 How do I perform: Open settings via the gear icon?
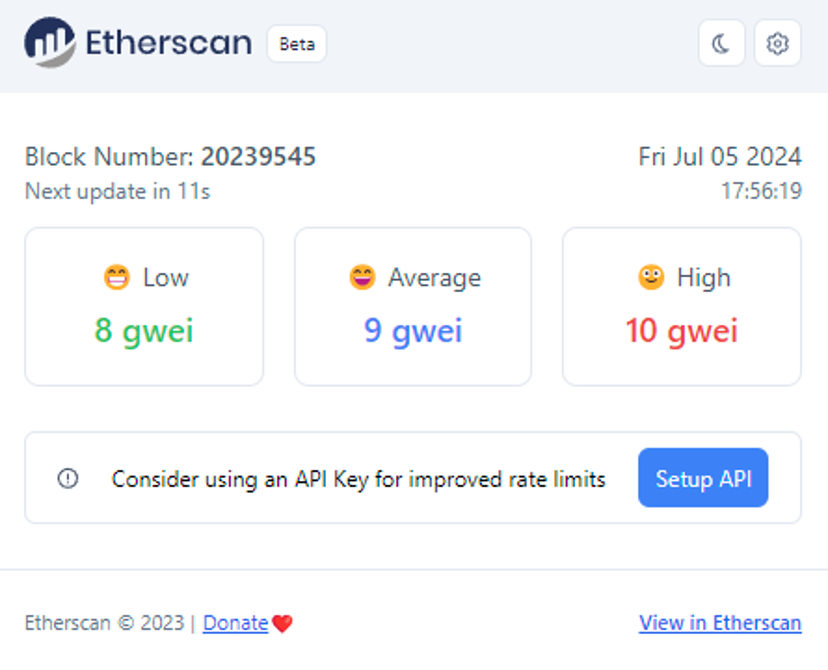(x=777, y=44)
